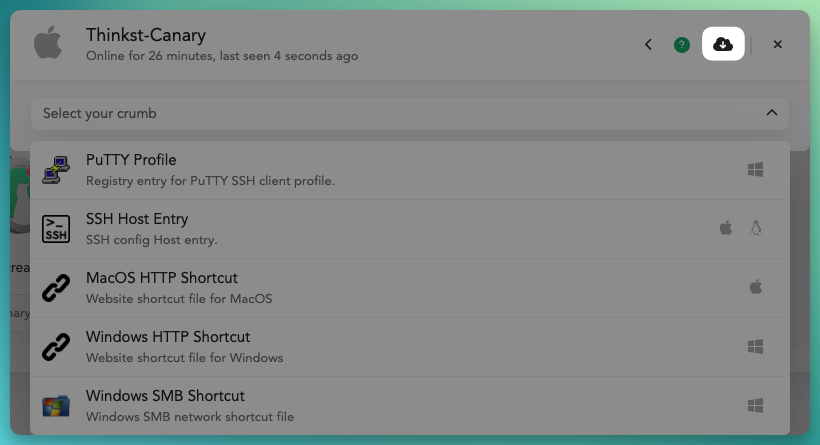Screen dimensions: 820x445
Task: Collapse the Select your crumb dropdown chevron
Action: [x=772, y=113]
